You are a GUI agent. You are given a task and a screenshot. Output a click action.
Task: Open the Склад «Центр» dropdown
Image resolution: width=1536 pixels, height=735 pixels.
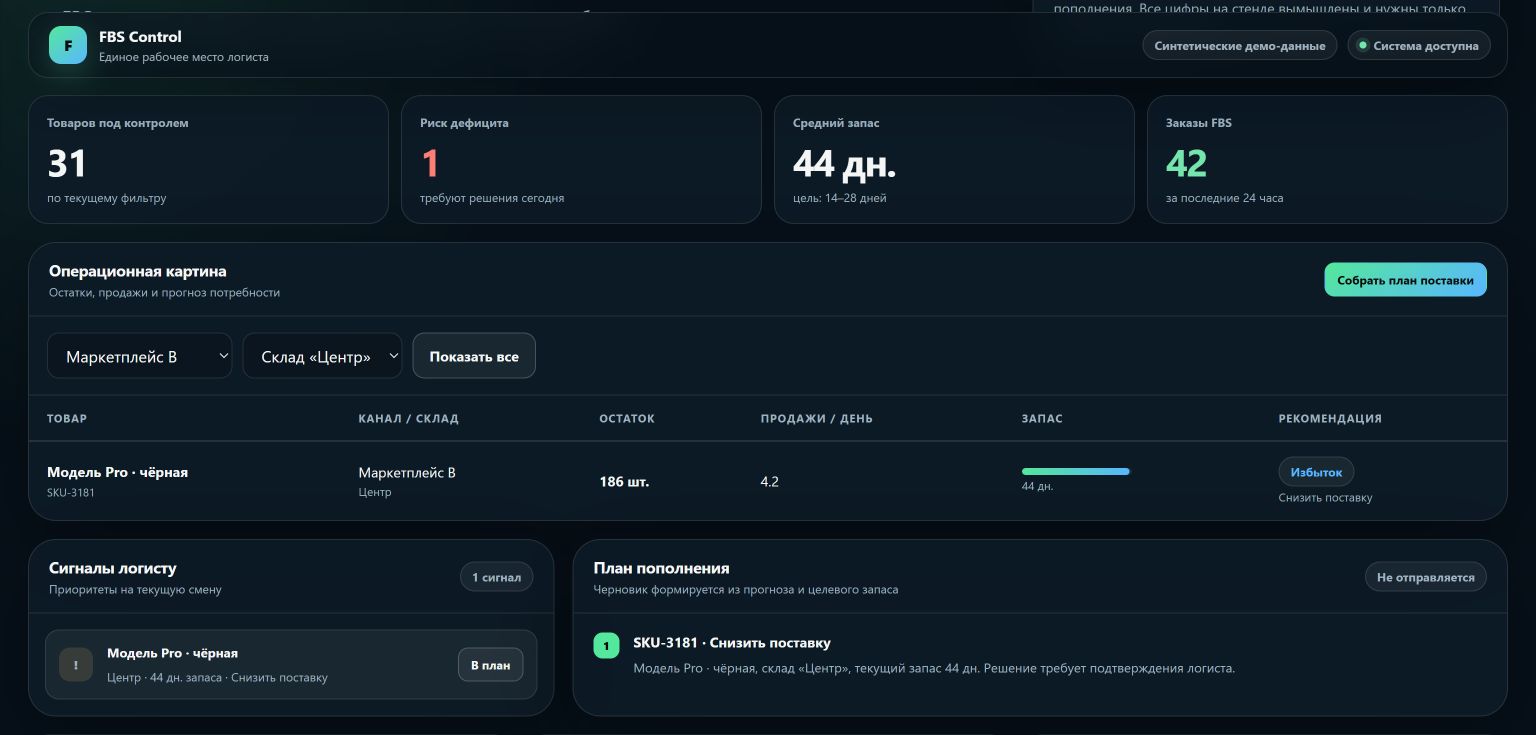pos(322,356)
